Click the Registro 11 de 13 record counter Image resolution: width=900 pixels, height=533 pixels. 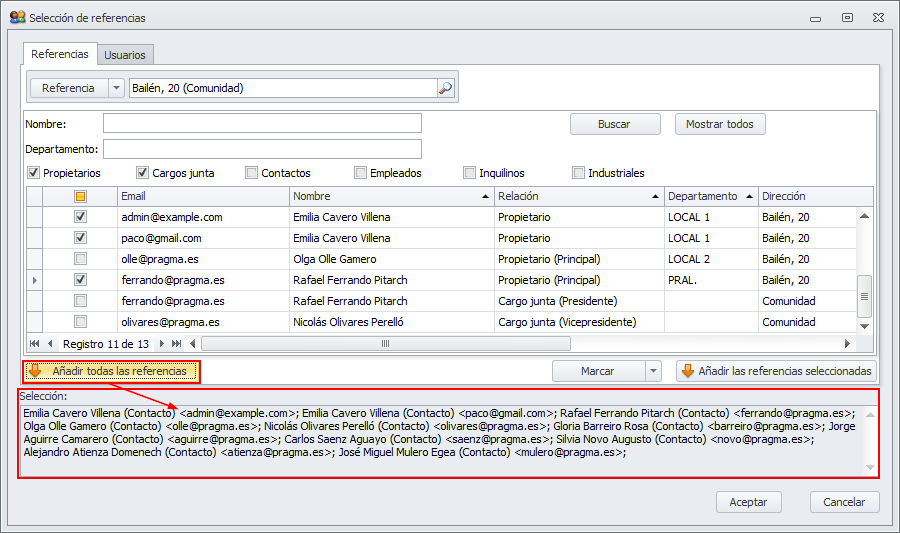point(106,344)
